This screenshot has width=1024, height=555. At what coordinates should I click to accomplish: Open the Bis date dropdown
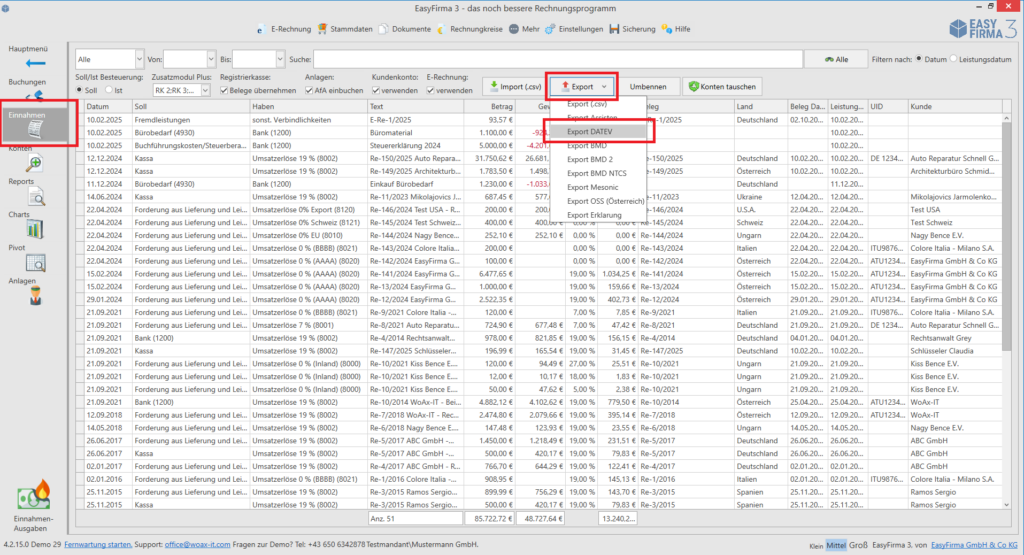click(280, 59)
